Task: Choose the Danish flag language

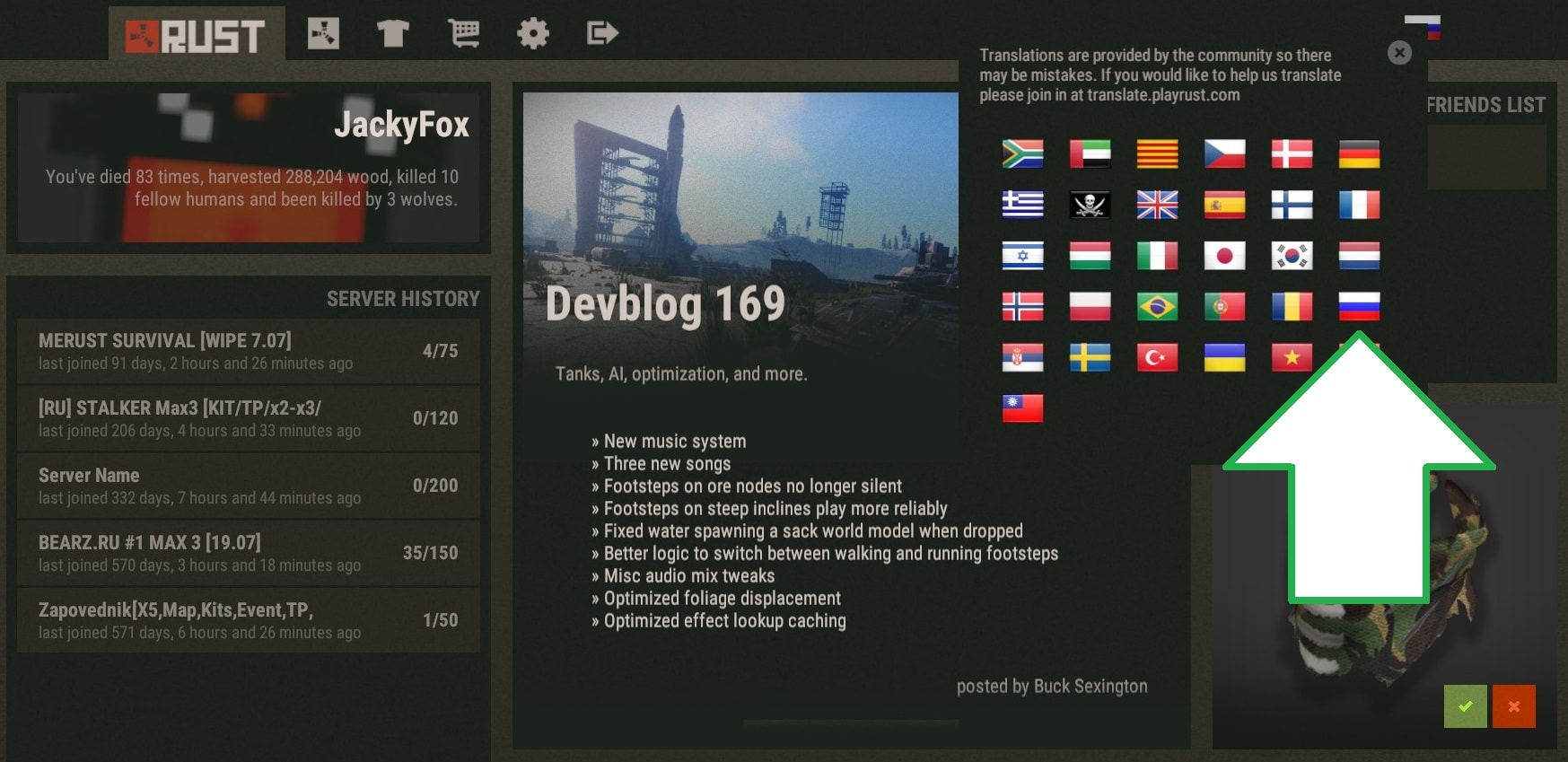Action: coord(1292,153)
